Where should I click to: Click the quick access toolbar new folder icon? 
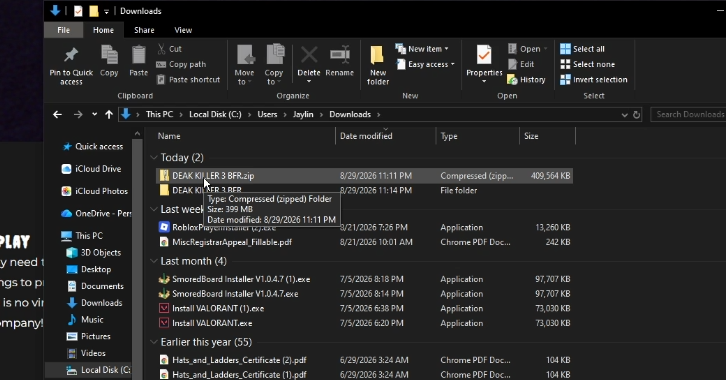94,11
